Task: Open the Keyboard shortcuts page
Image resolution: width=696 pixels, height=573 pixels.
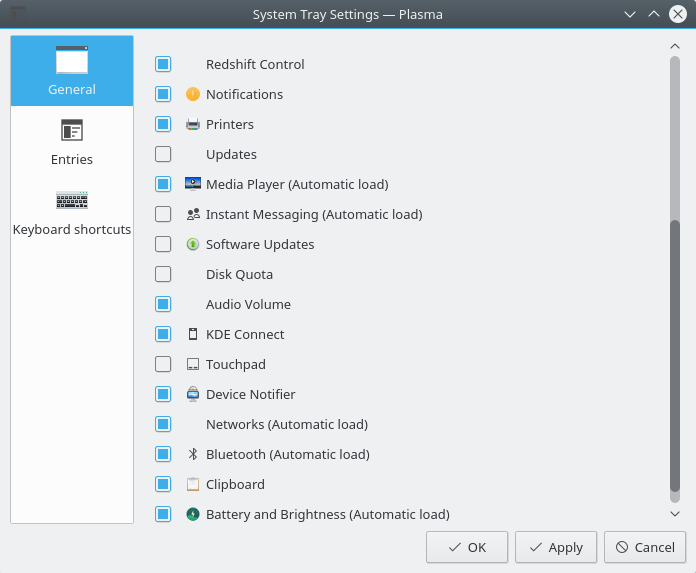Action: click(72, 212)
